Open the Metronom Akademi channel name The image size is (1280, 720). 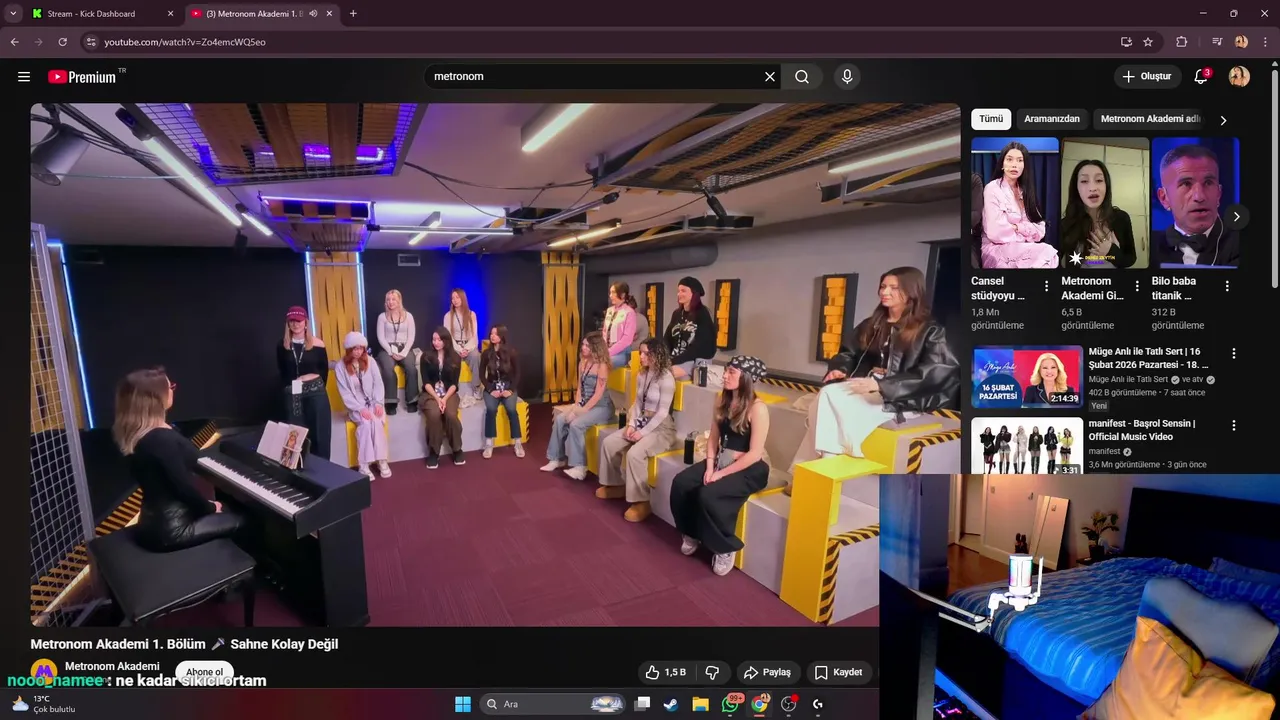[112, 666]
